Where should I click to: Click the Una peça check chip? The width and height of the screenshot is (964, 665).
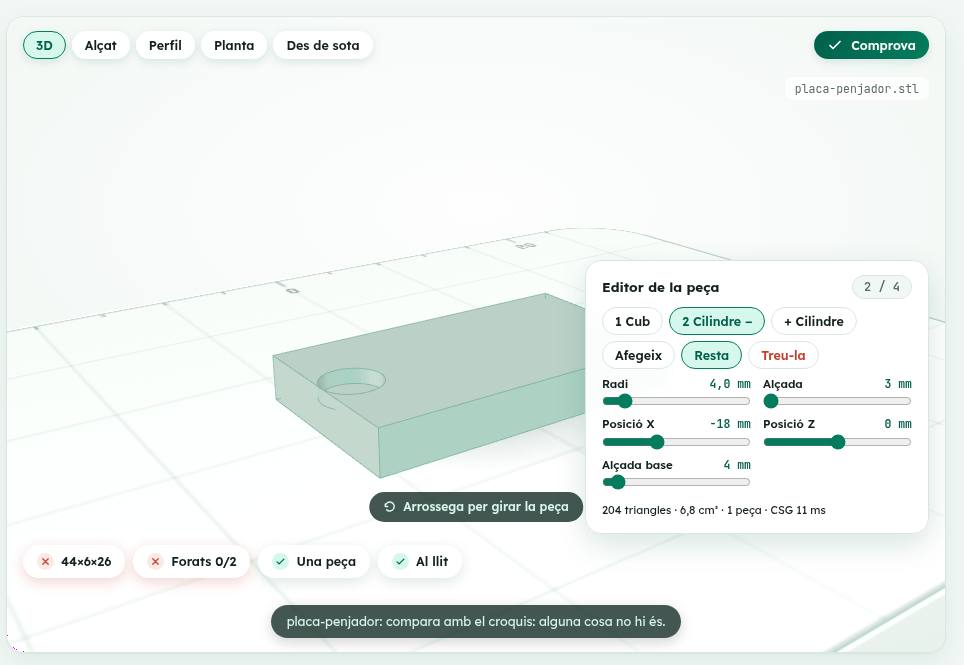(314, 561)
